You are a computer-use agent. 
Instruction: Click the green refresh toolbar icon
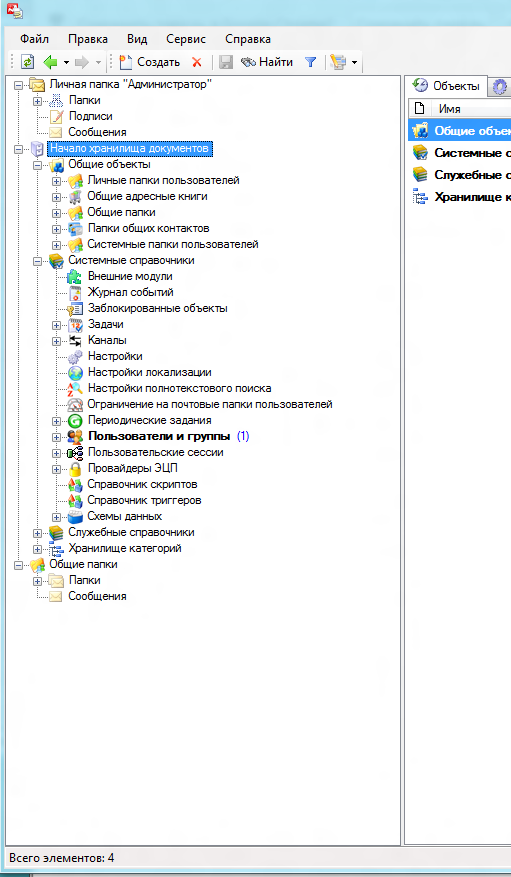point(27,62)
